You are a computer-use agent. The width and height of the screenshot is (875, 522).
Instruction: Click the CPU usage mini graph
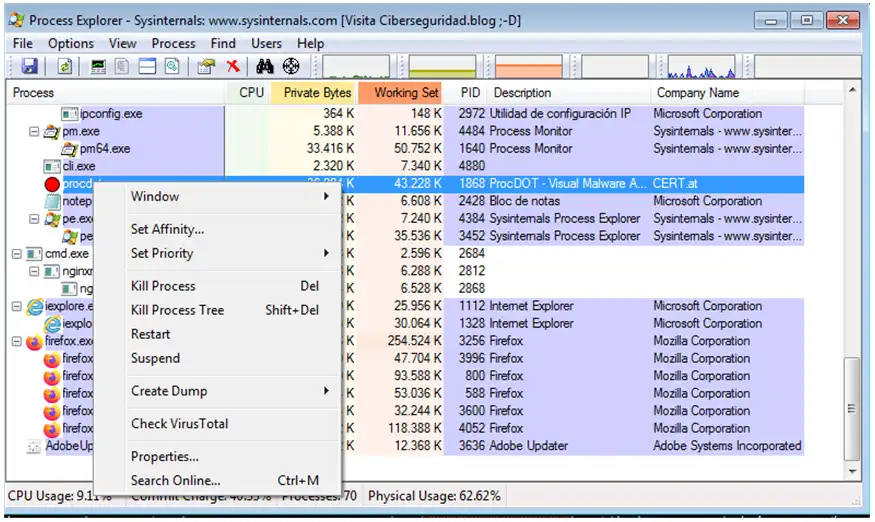(x=356, y=66)
